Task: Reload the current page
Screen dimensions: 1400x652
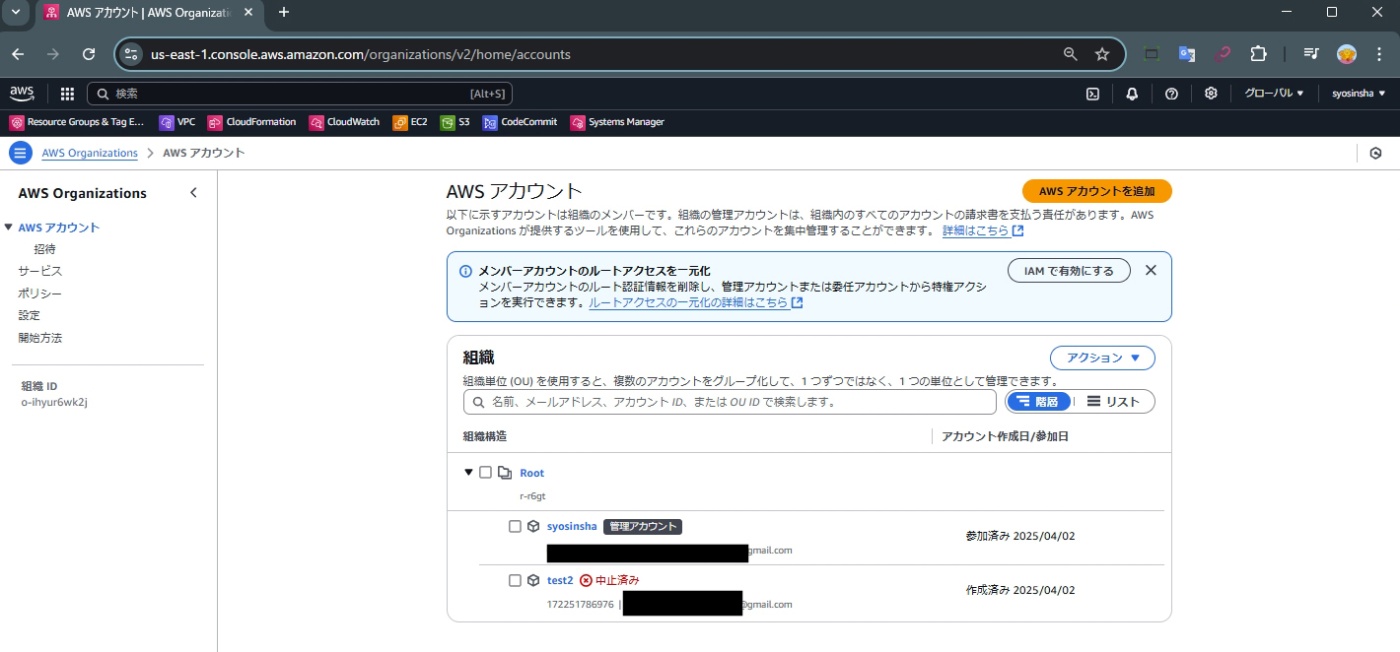Action: click(89, 54)
